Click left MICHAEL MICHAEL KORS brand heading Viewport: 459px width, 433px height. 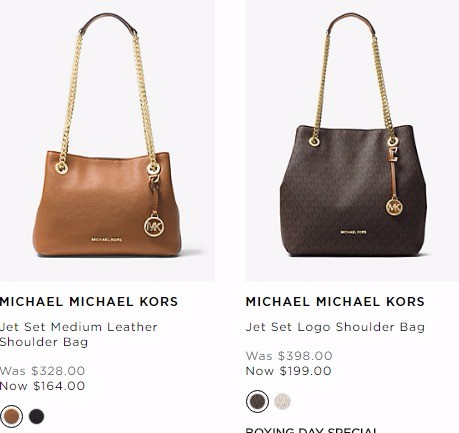click(89, 302)
